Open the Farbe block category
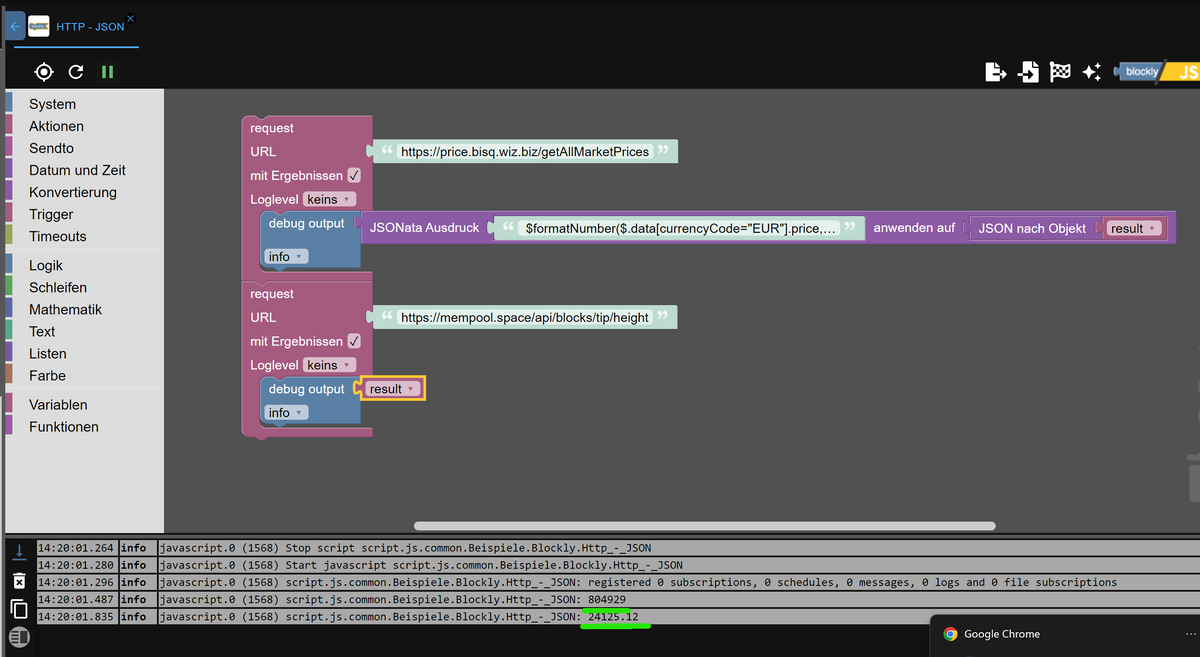1200x657 pixels. pos(47,375)
